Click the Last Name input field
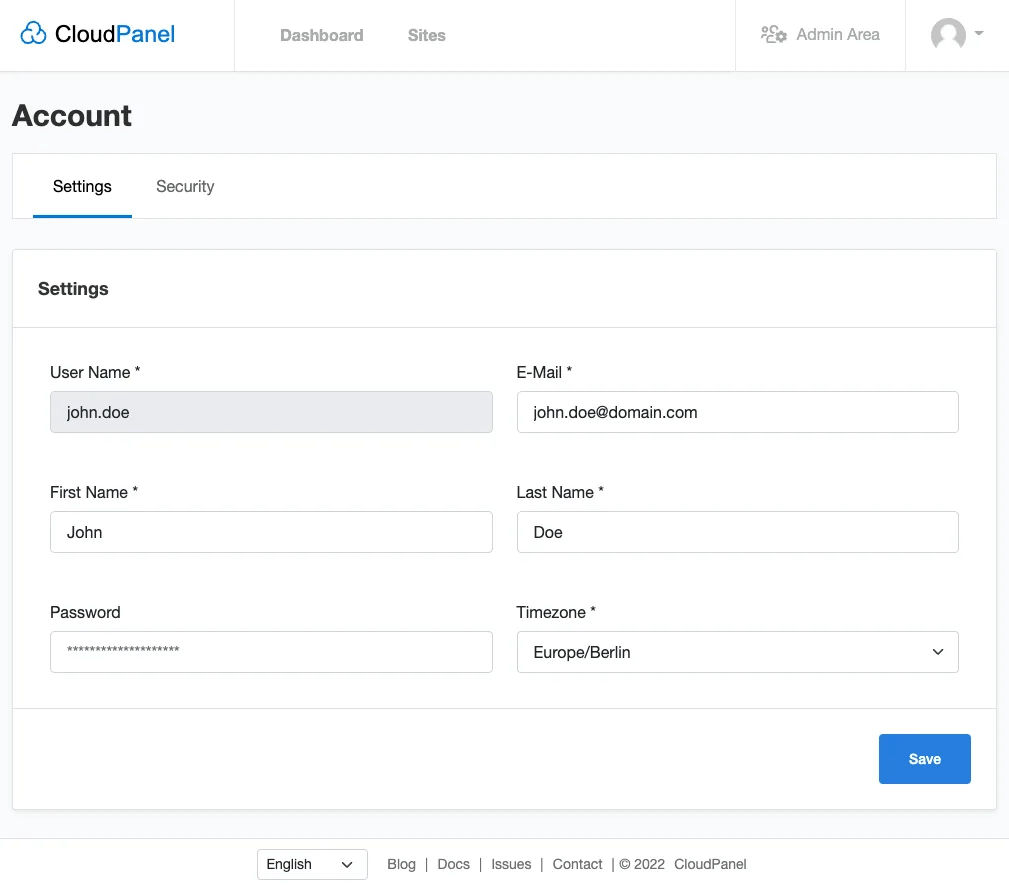 (x=737, y=532)
